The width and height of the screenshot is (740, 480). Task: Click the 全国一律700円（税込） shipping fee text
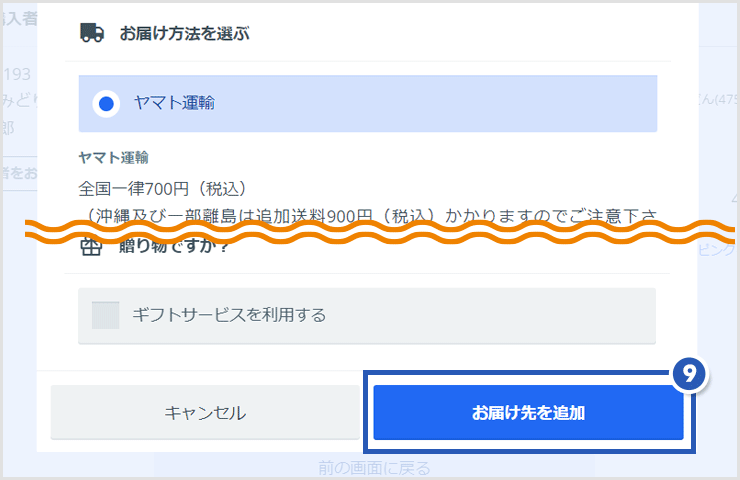click(162, 189)
